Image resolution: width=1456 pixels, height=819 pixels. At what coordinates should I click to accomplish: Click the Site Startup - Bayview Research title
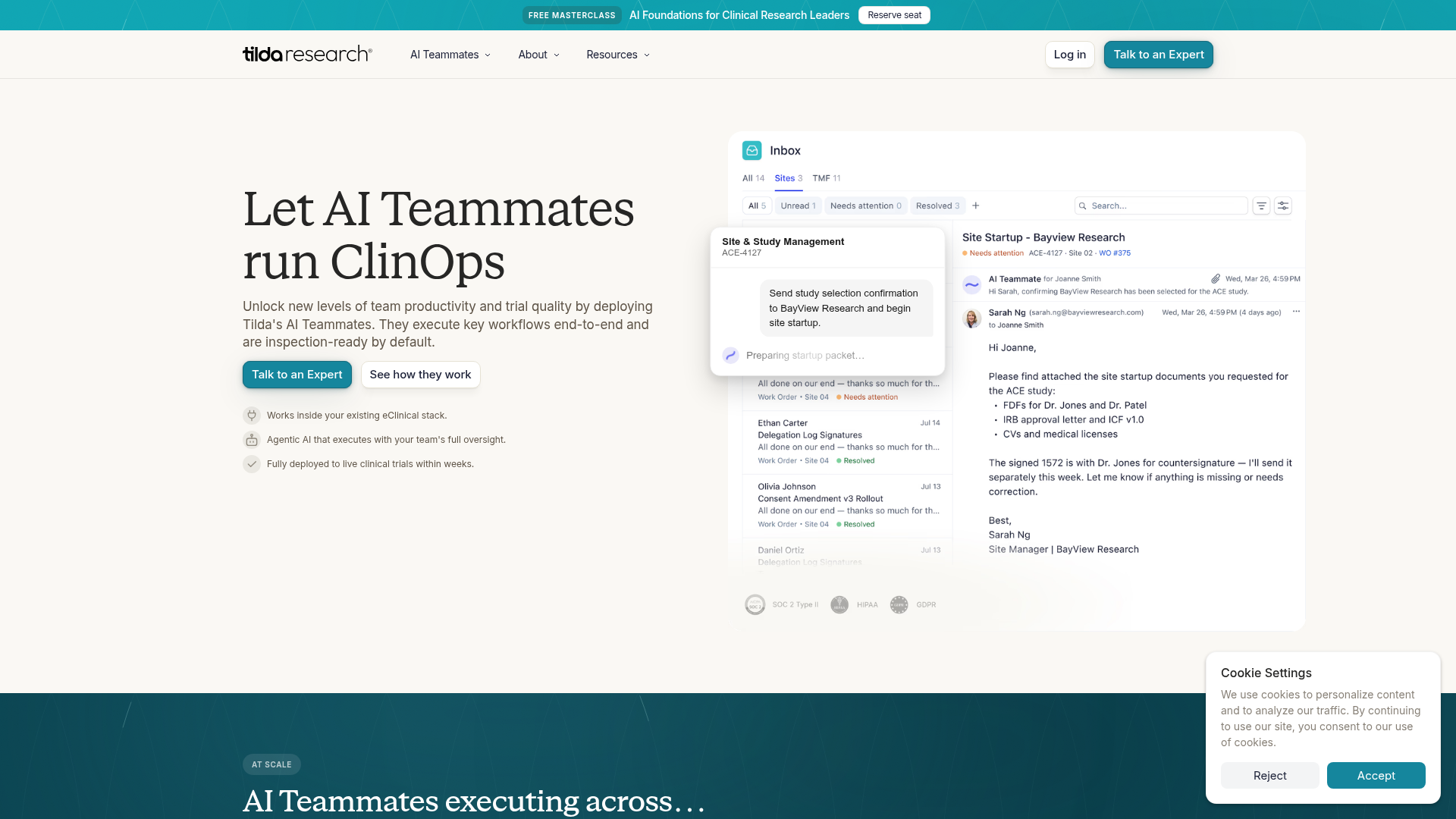point(1043,237)
